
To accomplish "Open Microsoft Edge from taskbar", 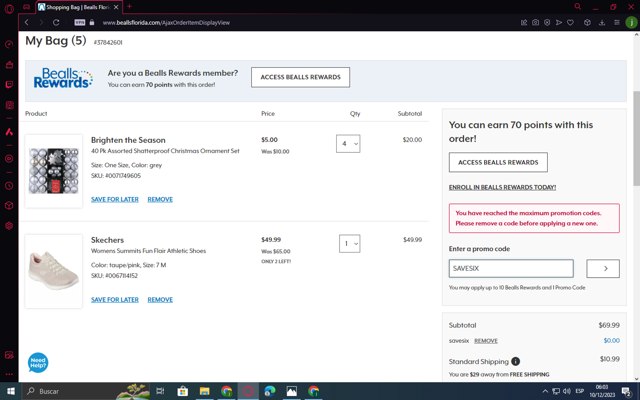I will [x=270, y=391].
